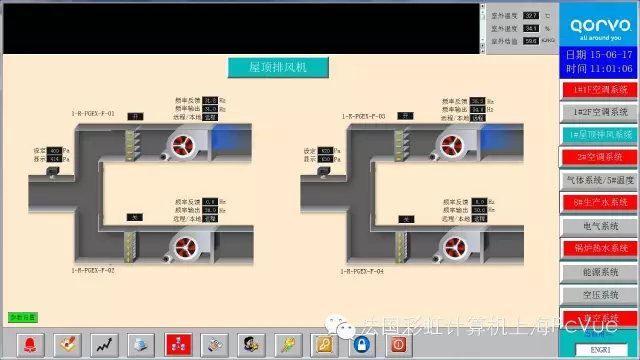Click fan F-01 频率反馈 value
This screenshot has width=640, height=360.
(x=210, y=100)
